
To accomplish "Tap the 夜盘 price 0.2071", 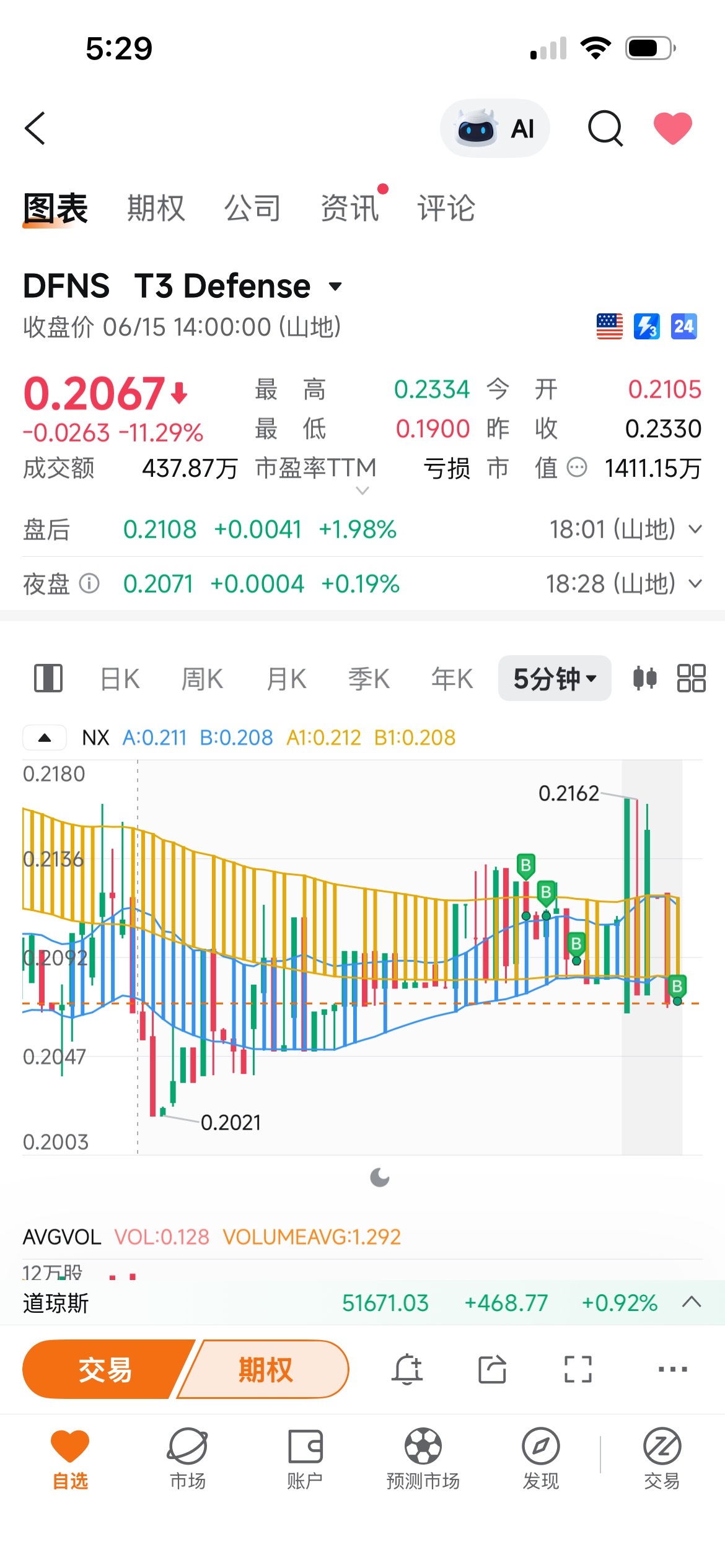I will 159,584.
